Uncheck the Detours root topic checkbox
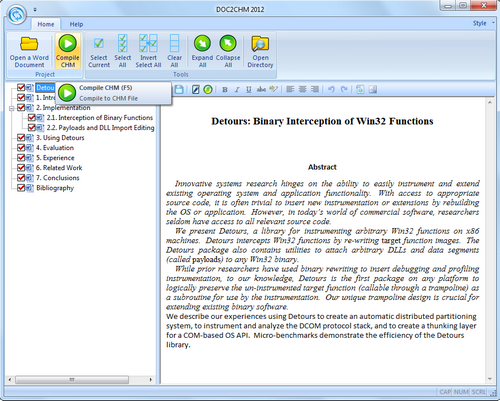The width and height of the screenshot is (500, 401). pyautogui.click(x=21, y=87)
